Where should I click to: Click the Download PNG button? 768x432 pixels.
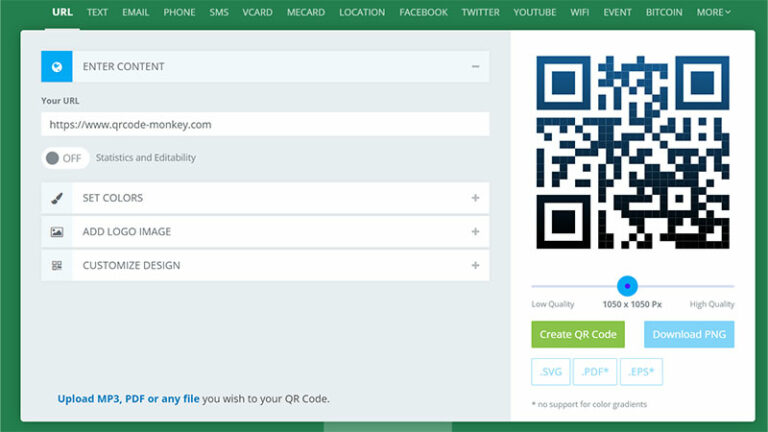[x=689, y=334]
